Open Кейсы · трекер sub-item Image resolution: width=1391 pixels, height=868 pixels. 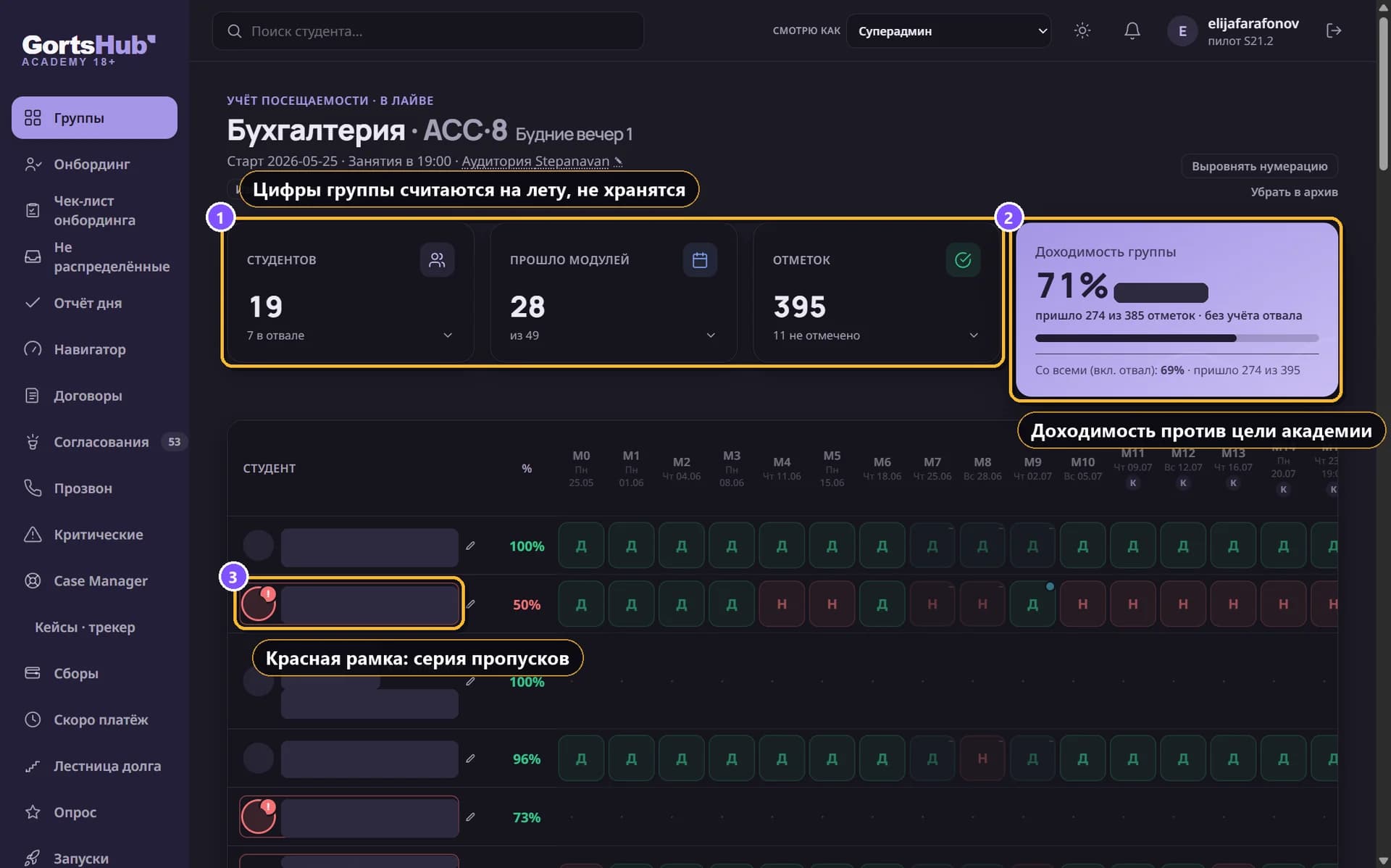(x=85, y=627)
